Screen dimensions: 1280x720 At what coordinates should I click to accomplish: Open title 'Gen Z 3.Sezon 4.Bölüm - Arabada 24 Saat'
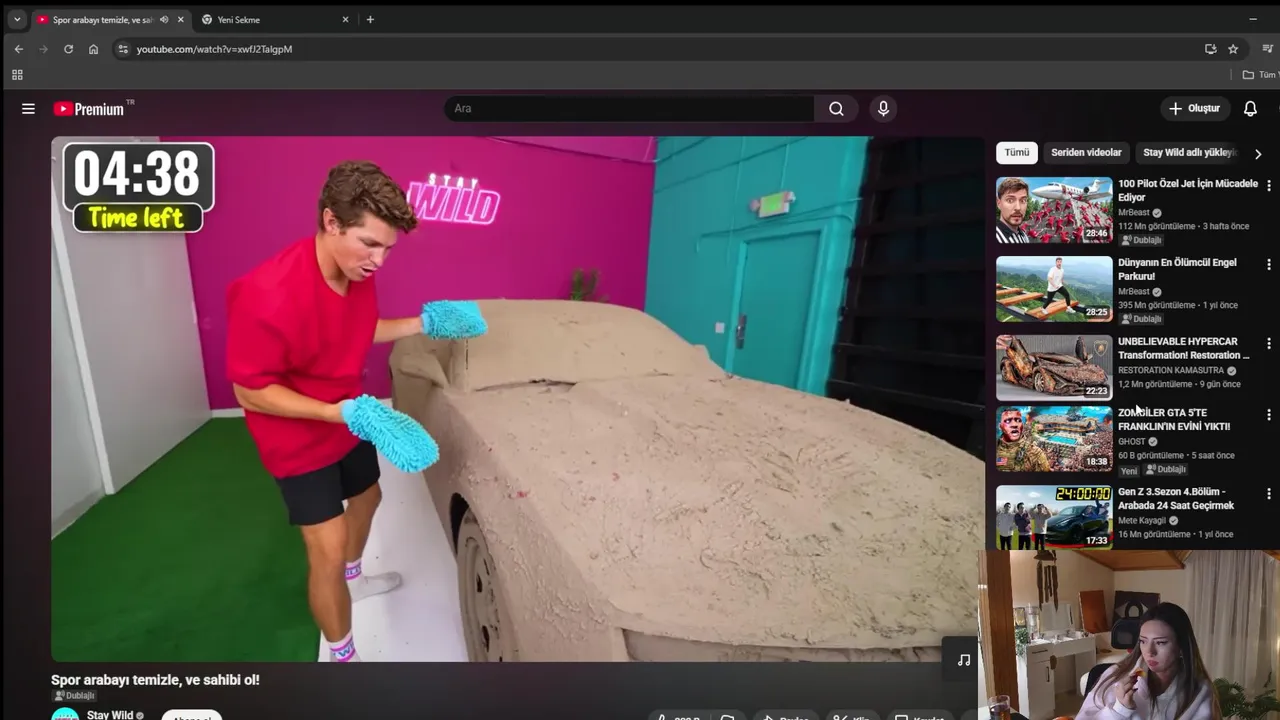pyautogui.click(x=1176, y=498)
